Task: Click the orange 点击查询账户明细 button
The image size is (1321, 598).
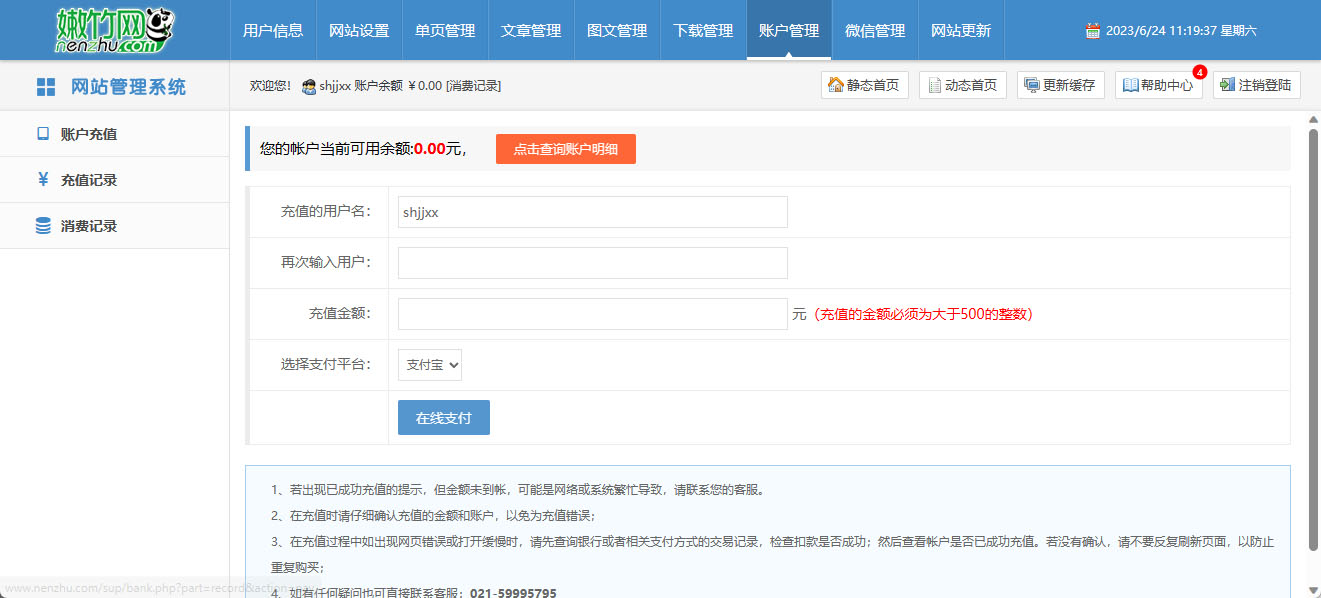Action: pos(565,149)
